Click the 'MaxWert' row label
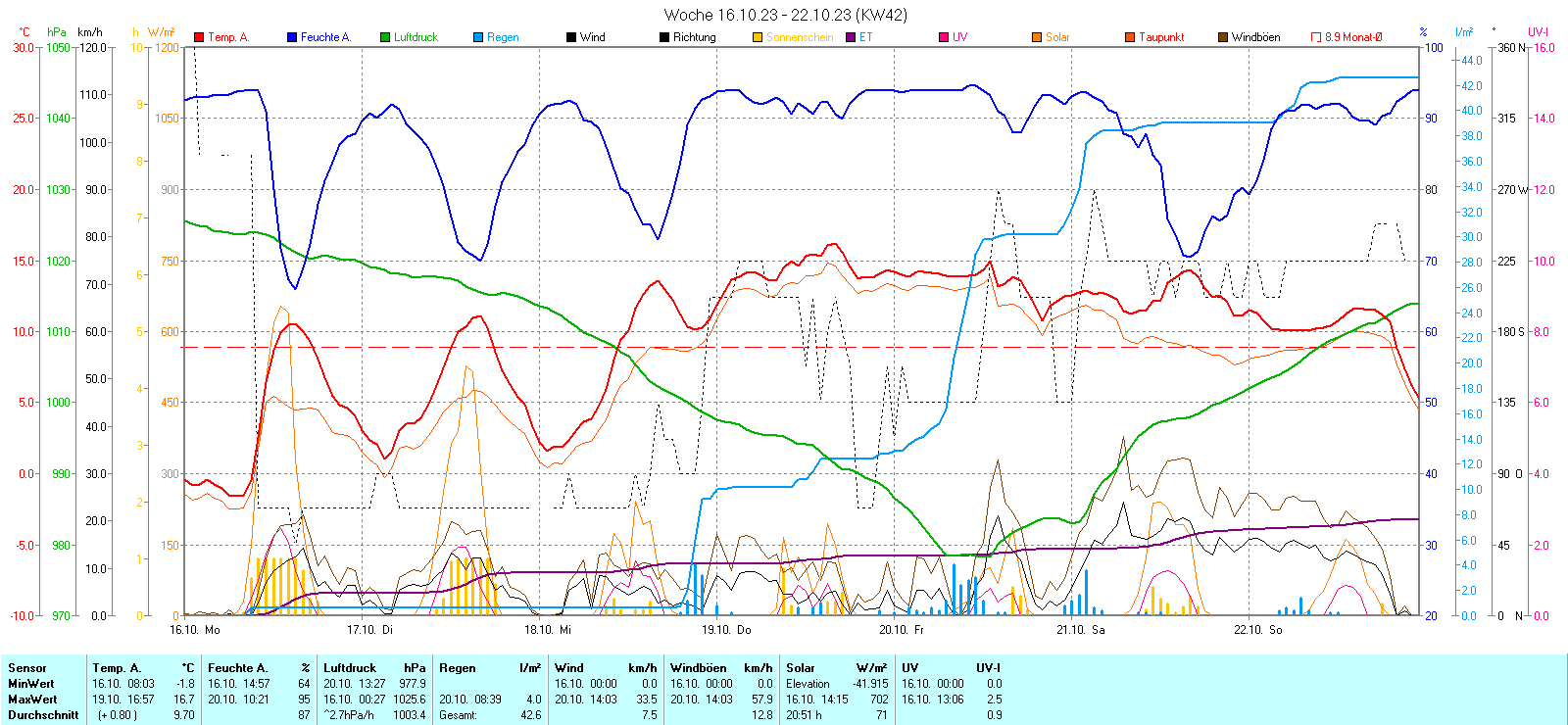This screenshot has height=725, width=1568. point(32,700)
